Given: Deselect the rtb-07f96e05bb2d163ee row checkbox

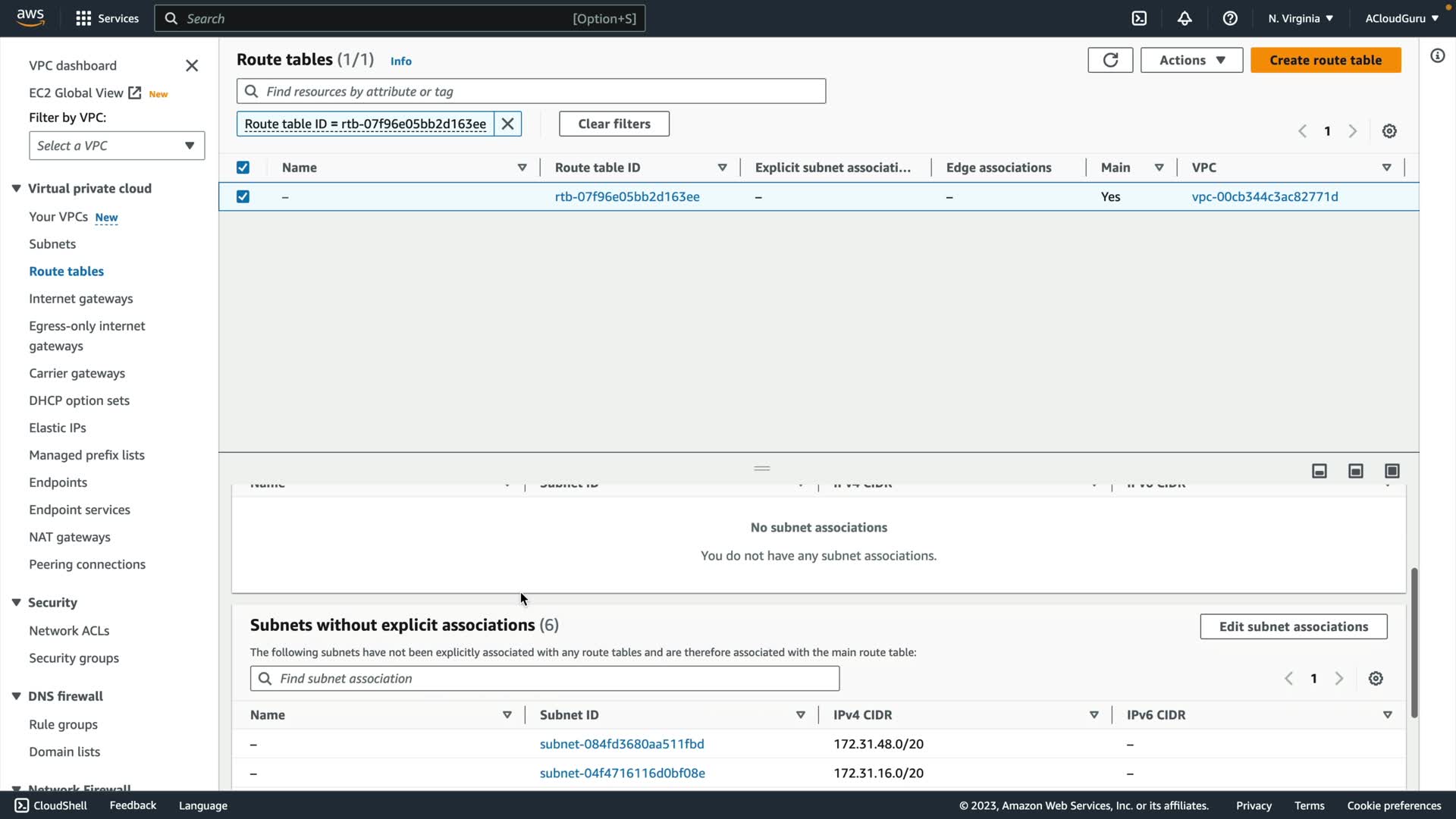Looking at the screenshot, I should point(243,196).
